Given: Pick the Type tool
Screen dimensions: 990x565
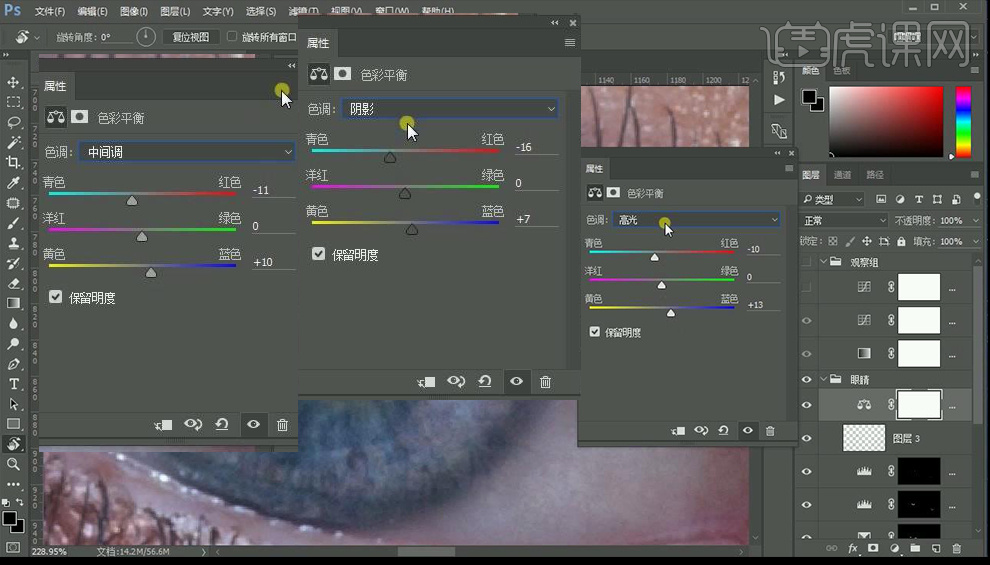Looking at the screenshot, I should click(x=14, y=384).
